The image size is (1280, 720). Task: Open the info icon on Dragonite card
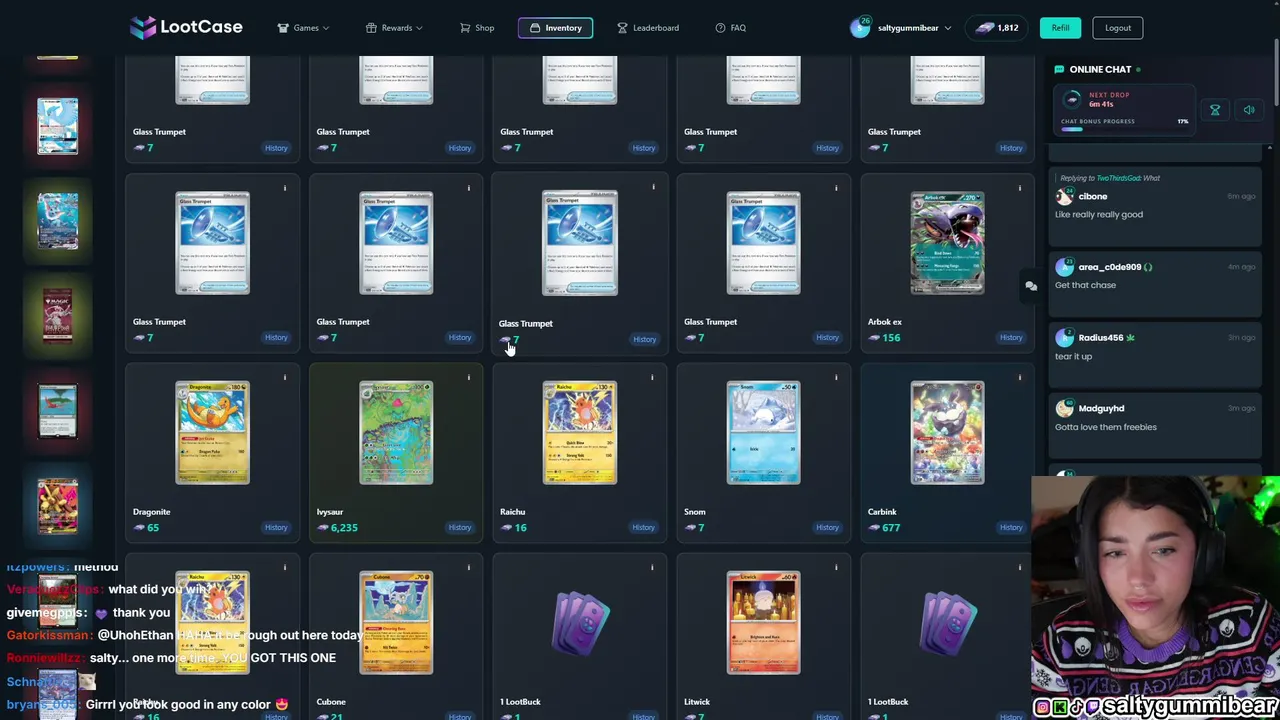tap(285, 377)
